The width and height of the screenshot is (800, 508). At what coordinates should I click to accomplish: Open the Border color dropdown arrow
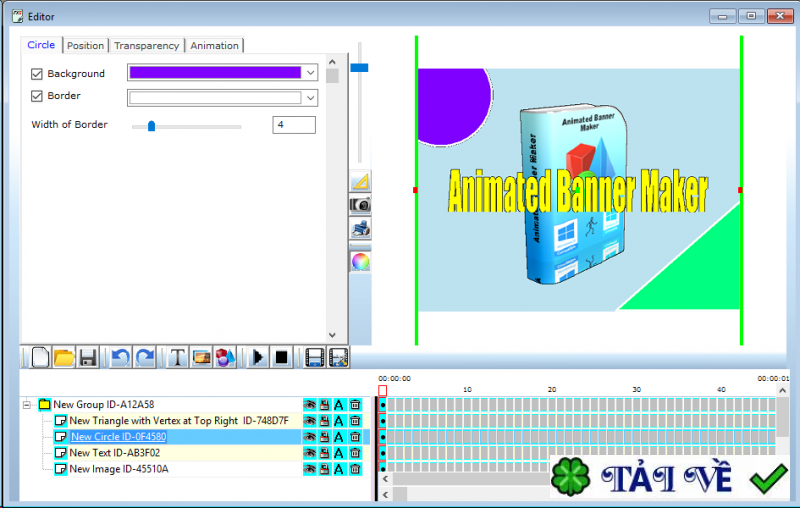(310, 98)
